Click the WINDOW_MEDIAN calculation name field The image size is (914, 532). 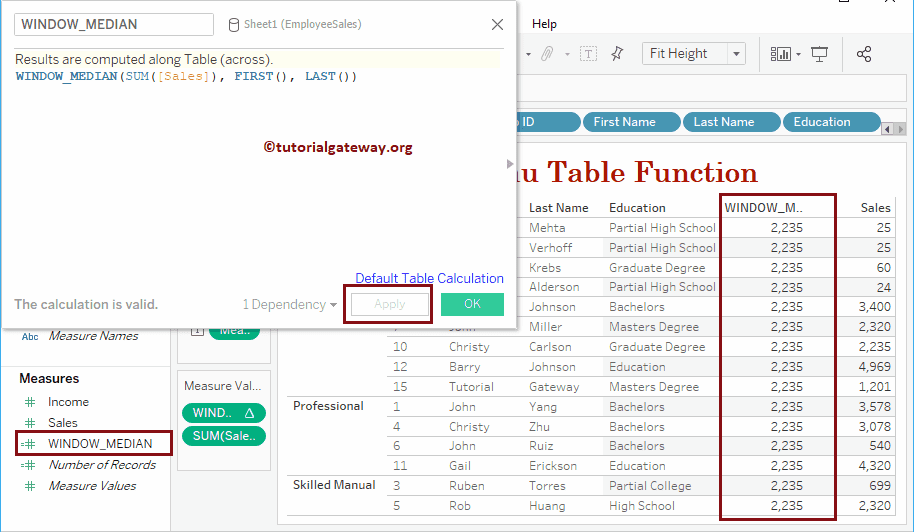pos(114,24)
